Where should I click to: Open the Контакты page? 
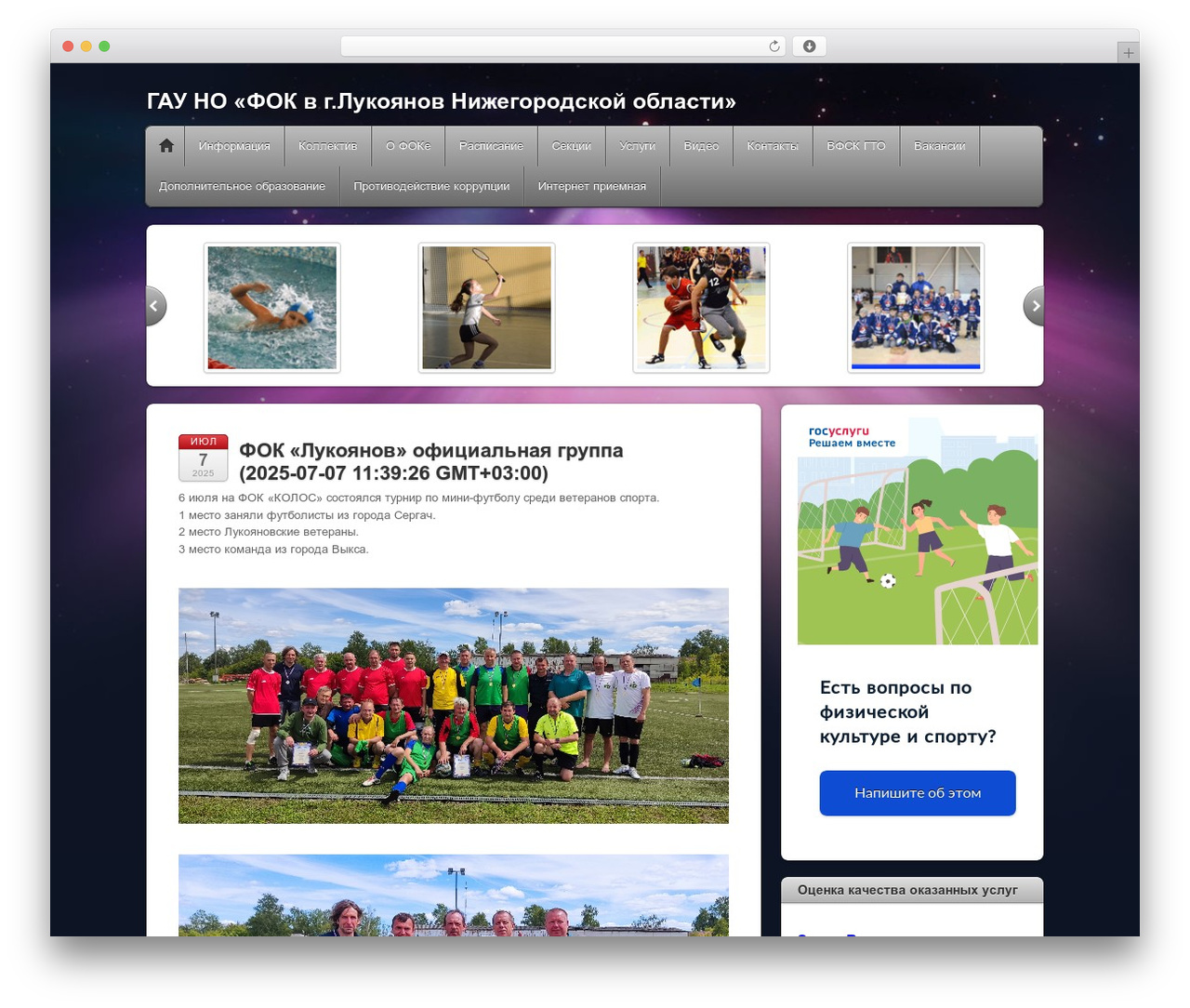[x=773, y=146]
